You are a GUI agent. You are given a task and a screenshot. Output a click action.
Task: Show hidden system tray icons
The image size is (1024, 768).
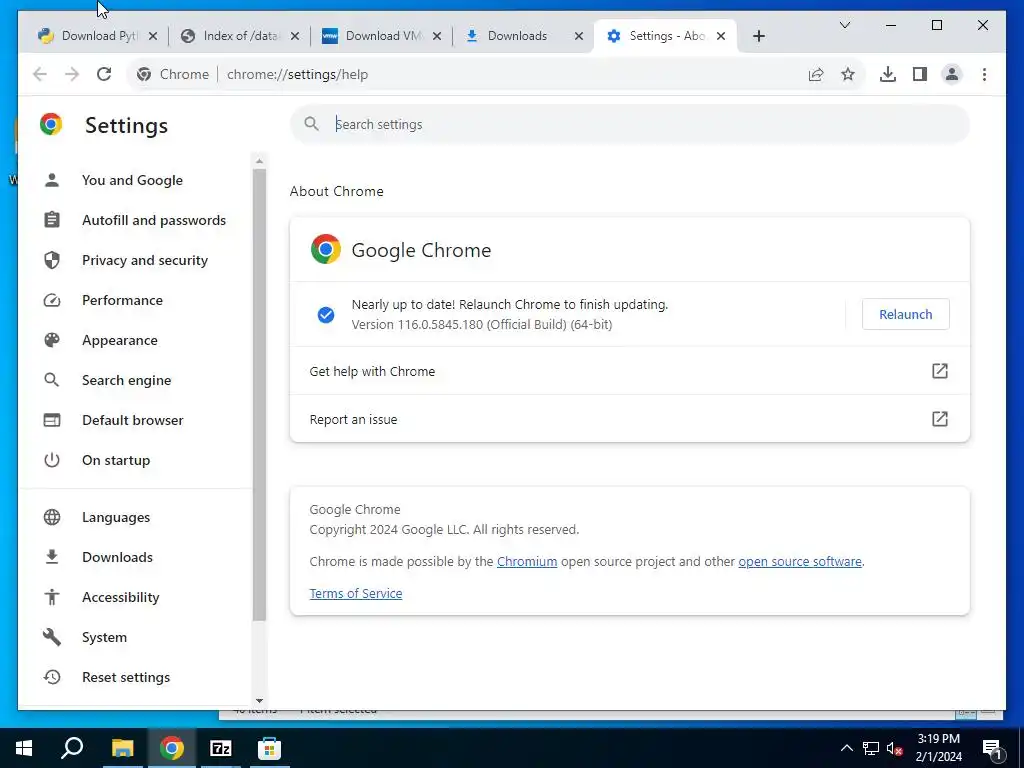846,748
